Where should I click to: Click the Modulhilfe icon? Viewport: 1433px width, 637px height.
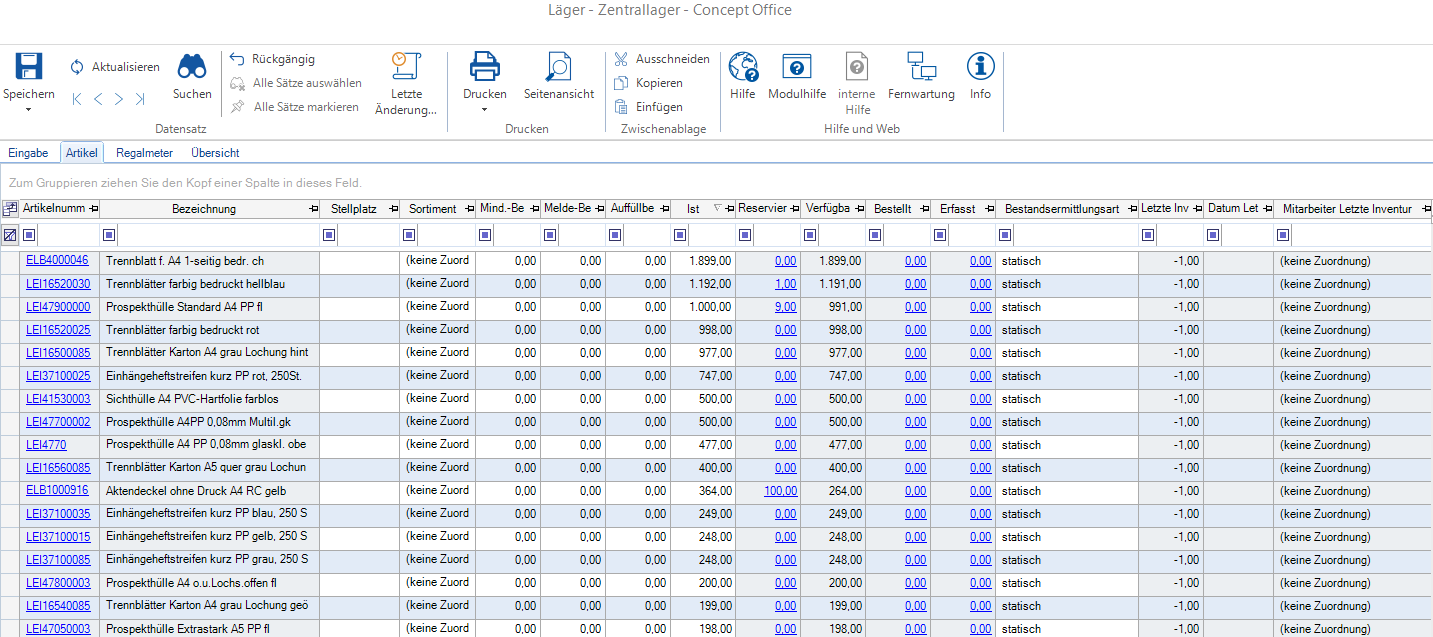click(x=796, y=68)
